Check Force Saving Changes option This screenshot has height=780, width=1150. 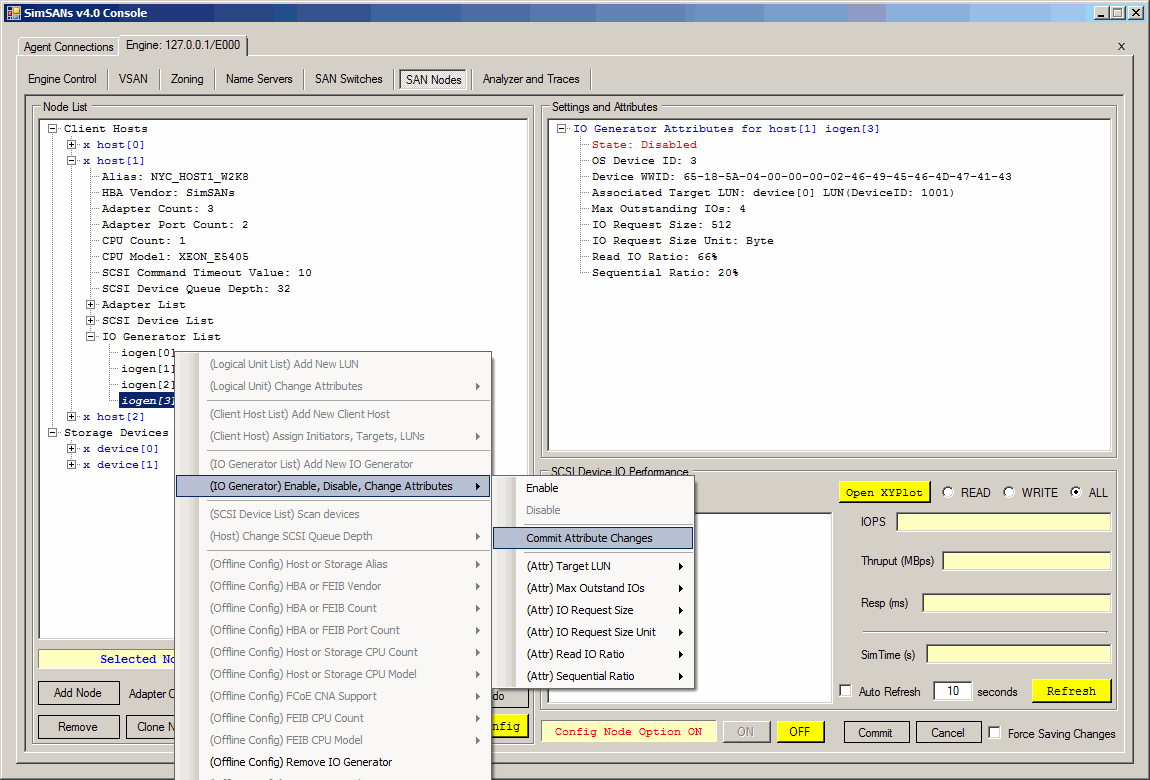[994, 733]
